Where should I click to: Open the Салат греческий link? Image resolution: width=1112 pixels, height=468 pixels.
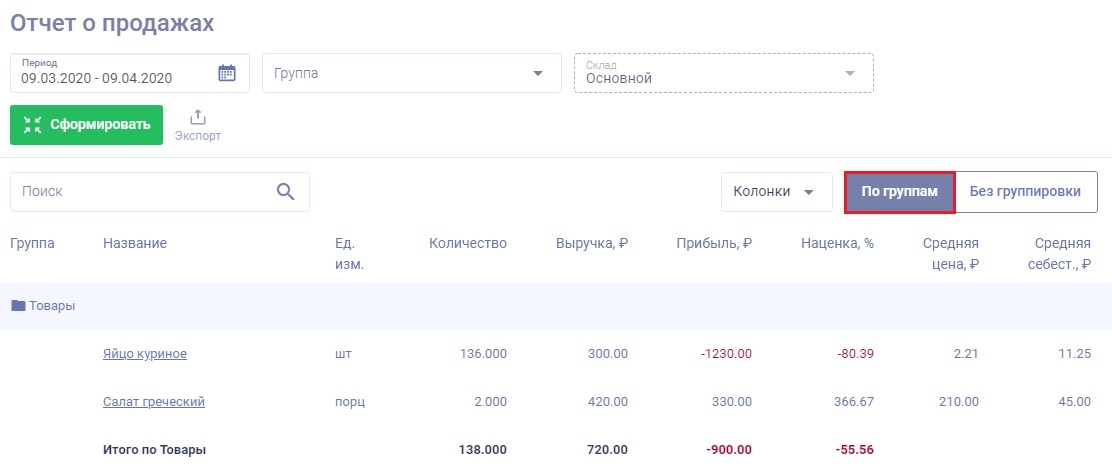154,402
